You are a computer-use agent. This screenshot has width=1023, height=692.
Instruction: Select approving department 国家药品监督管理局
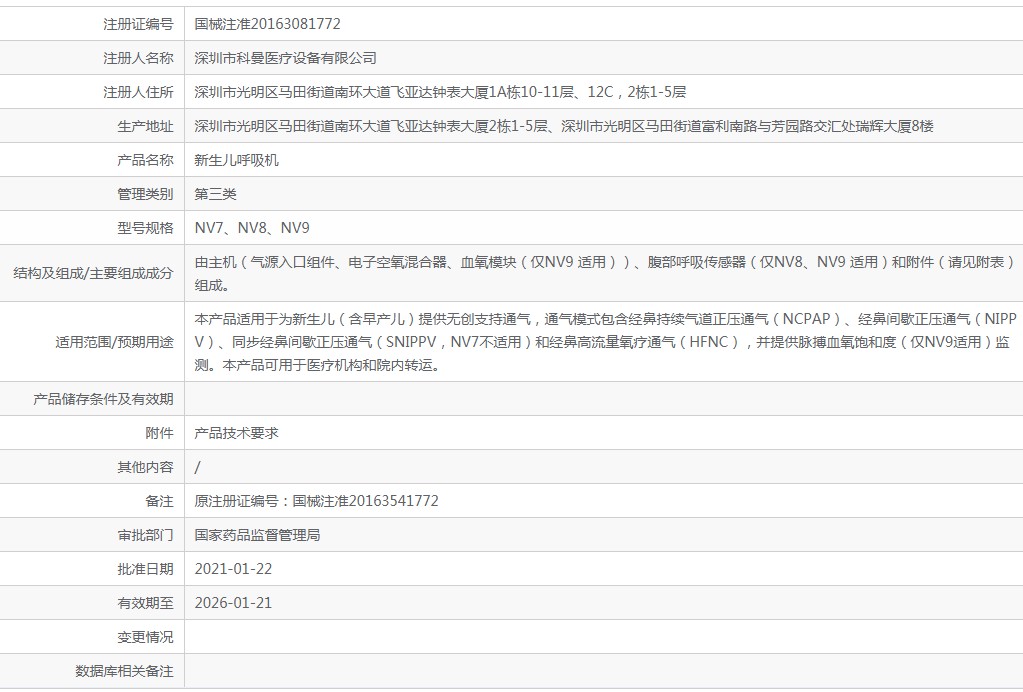coord(257,535)
